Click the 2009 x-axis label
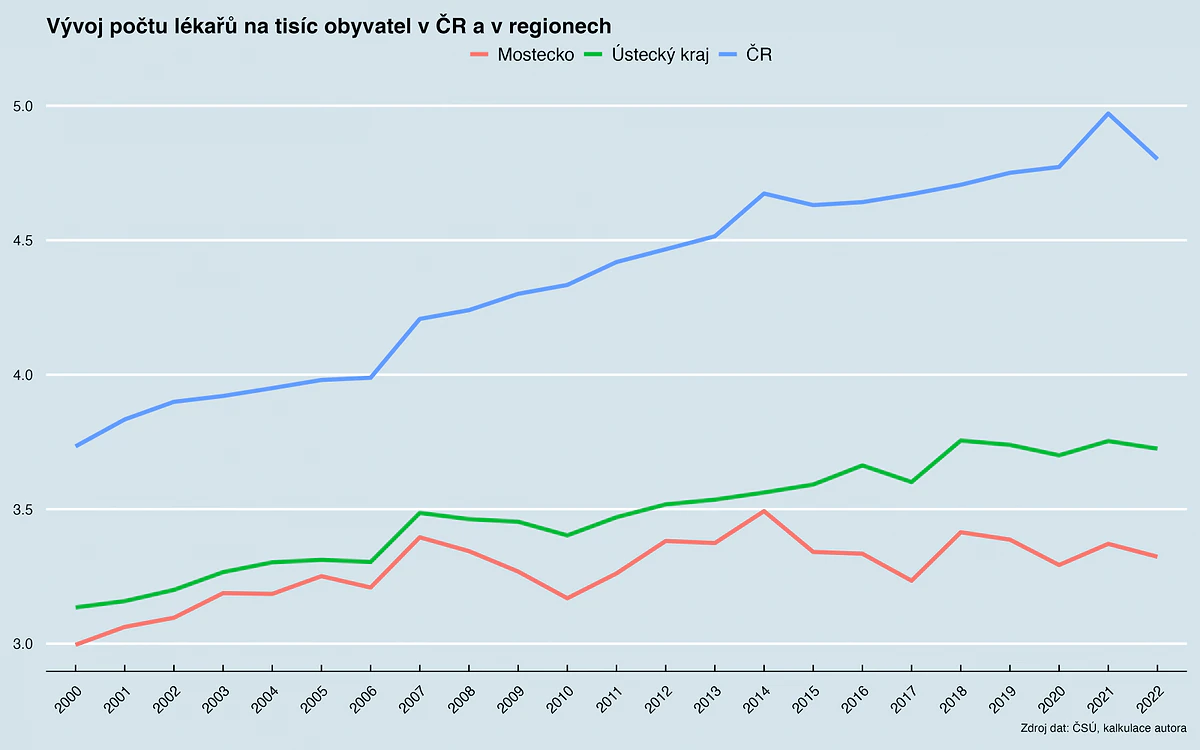1200x750 pixels. point(509,699)
